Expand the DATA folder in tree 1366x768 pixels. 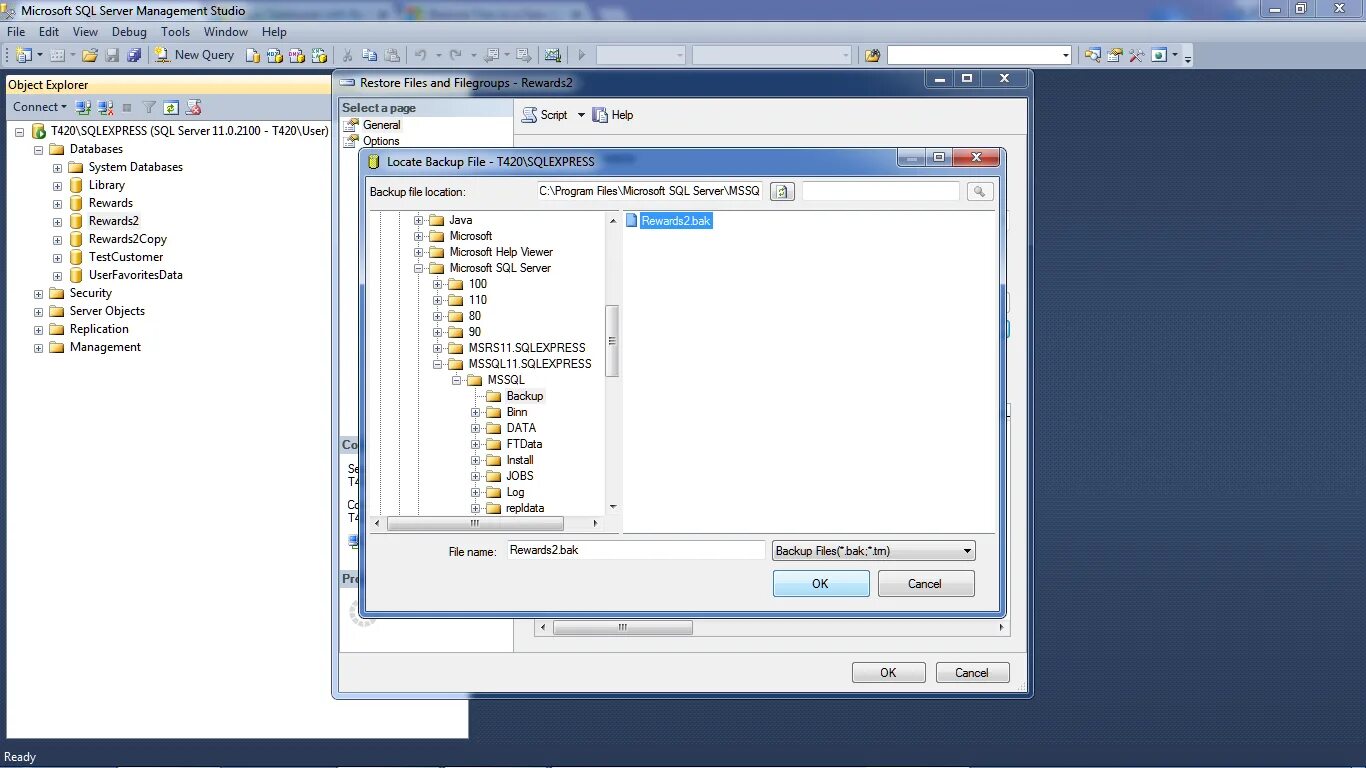click(x=476, y=428)
